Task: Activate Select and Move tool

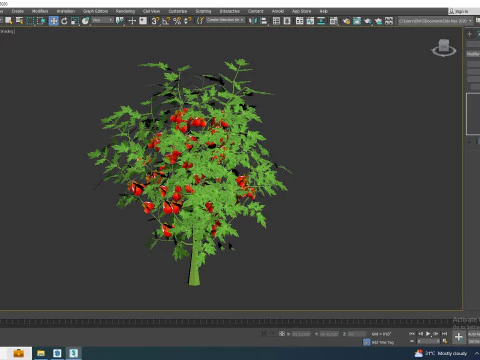Action: 53,21
